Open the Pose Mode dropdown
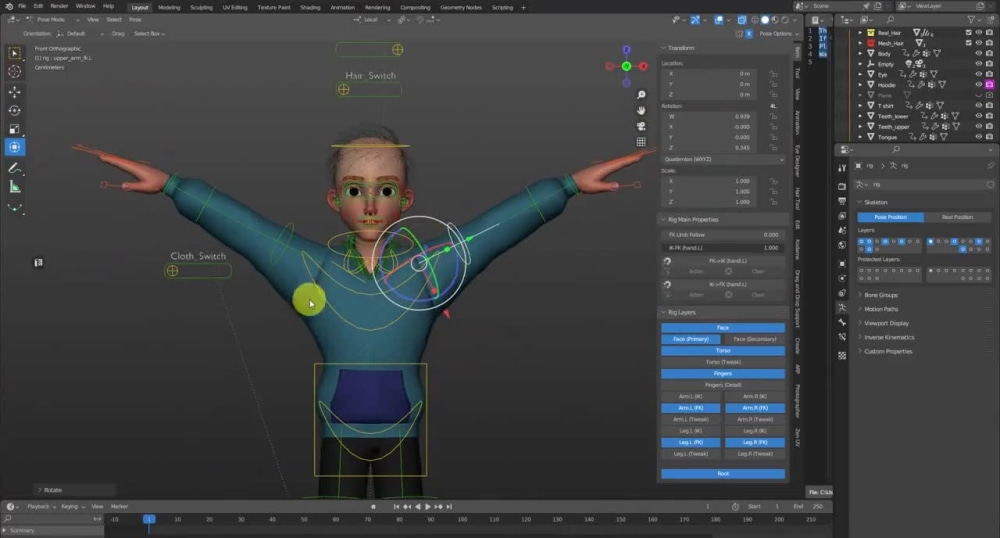This screenshot has height=538, width=1000. (53, 20)
